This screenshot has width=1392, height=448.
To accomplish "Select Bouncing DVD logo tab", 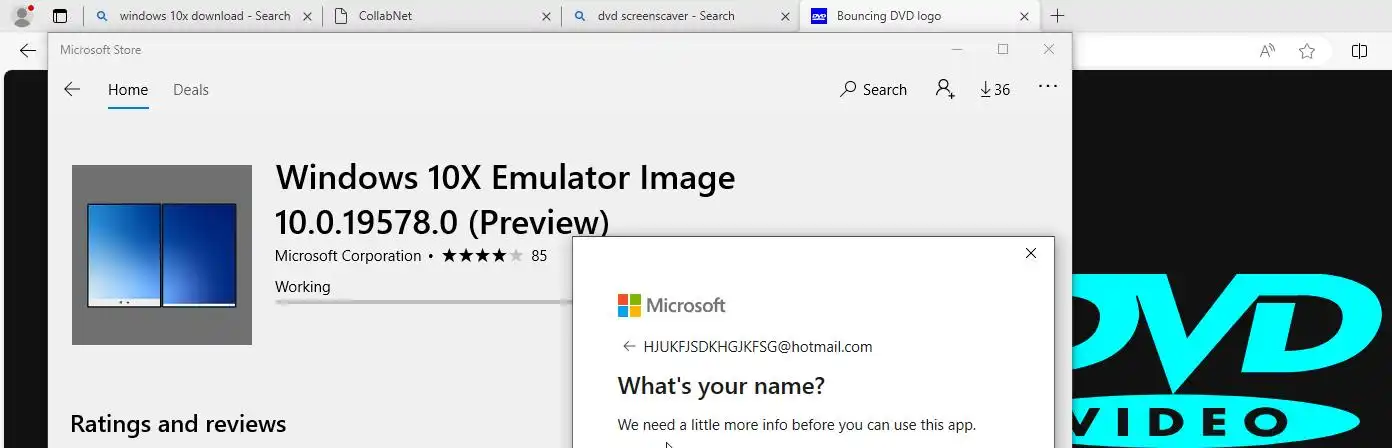I will (889, 16).
